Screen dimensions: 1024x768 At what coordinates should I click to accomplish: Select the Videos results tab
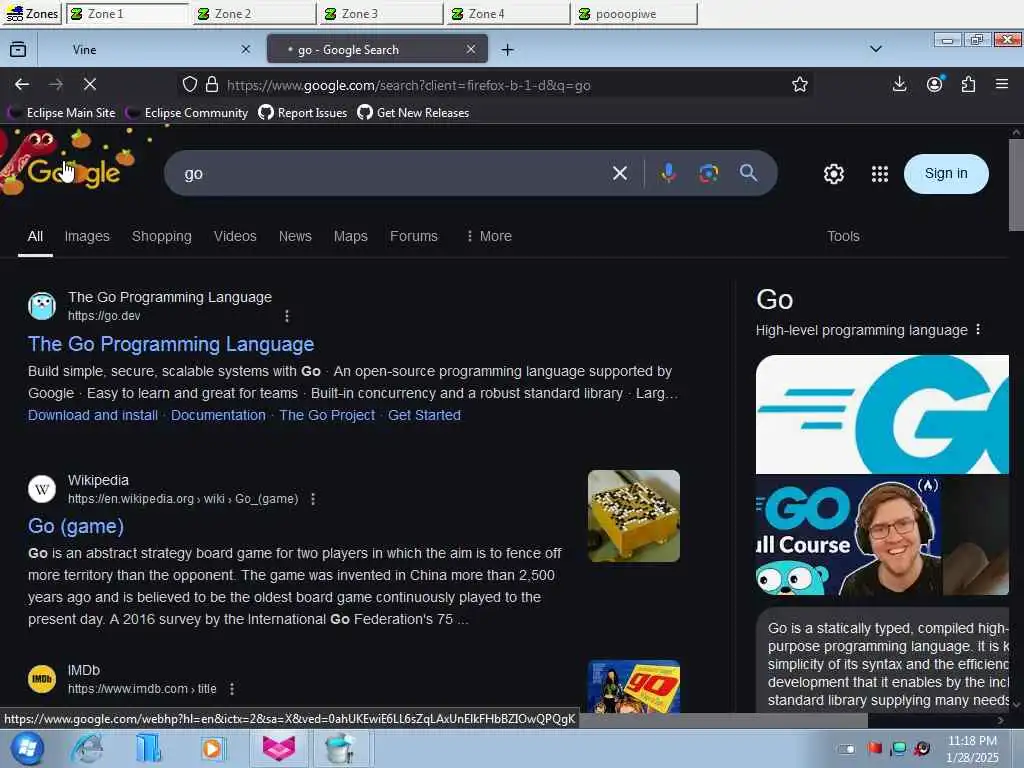coord(235,236)
